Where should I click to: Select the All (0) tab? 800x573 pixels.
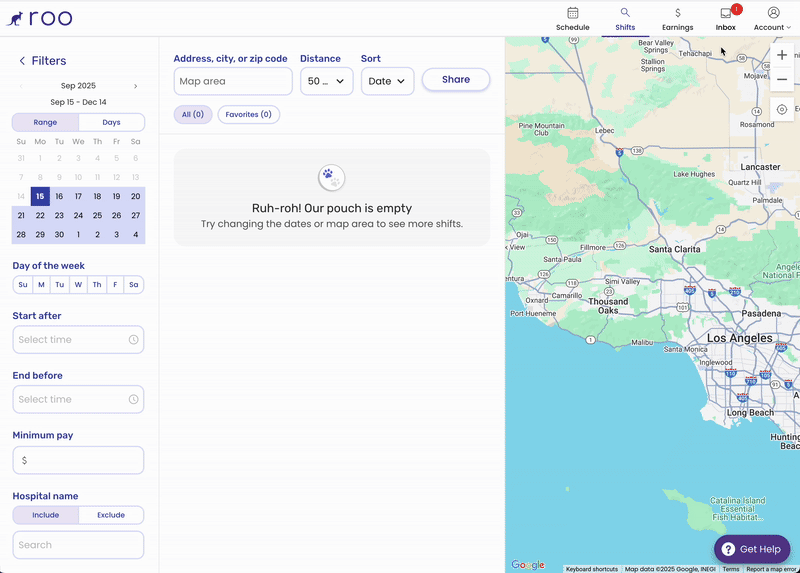point(193,114)
